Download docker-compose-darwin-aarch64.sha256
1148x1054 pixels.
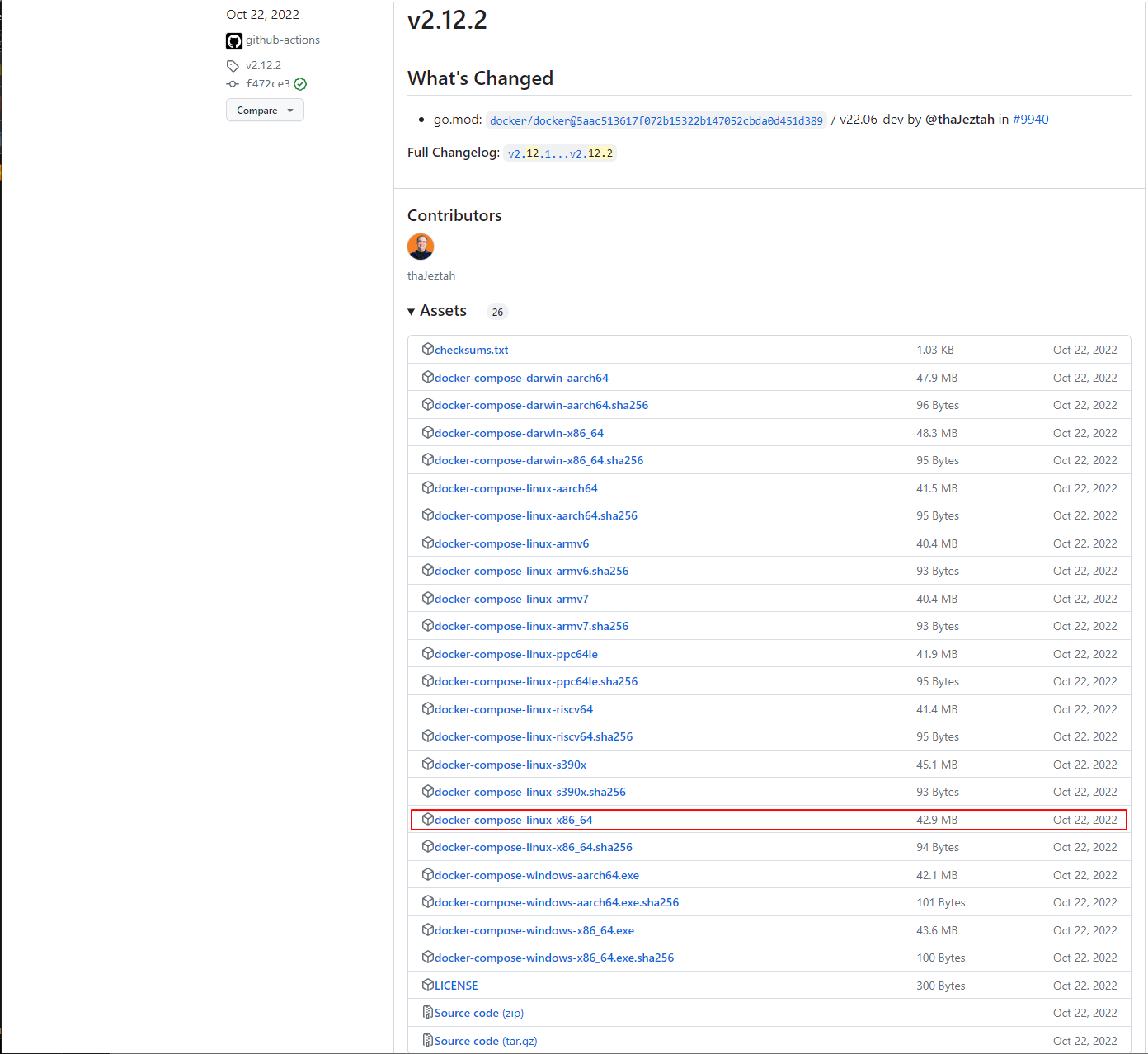pyautogui.click(x=541, y=405)
